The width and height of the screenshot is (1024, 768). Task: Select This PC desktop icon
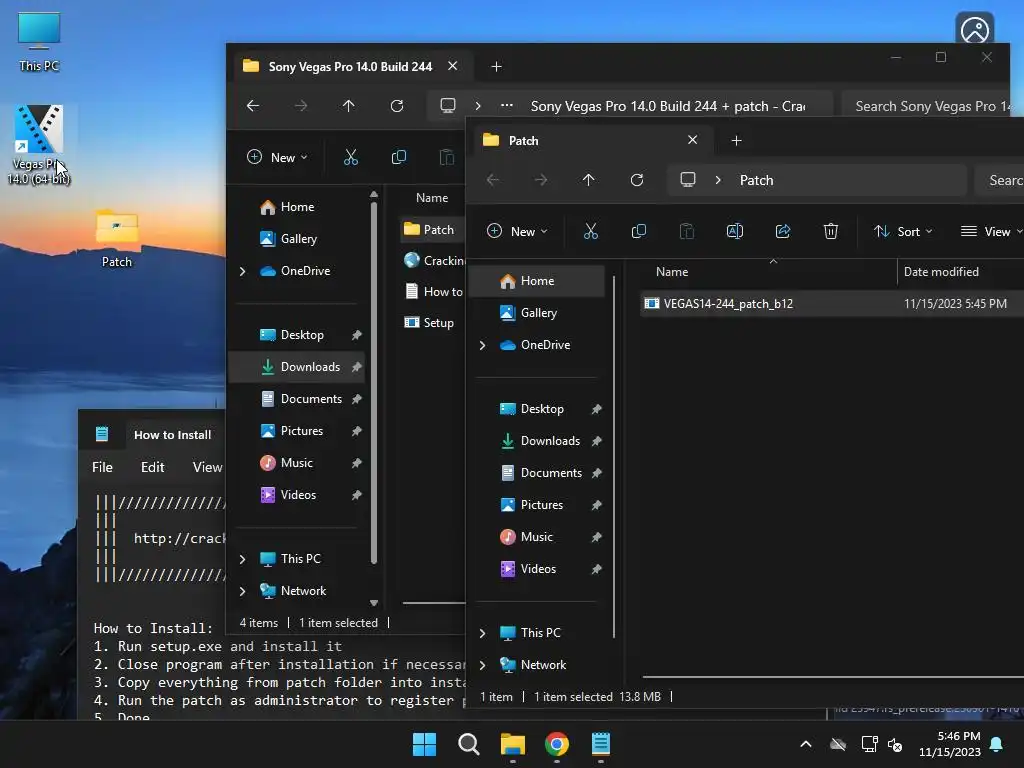click(x=39, y=42)
